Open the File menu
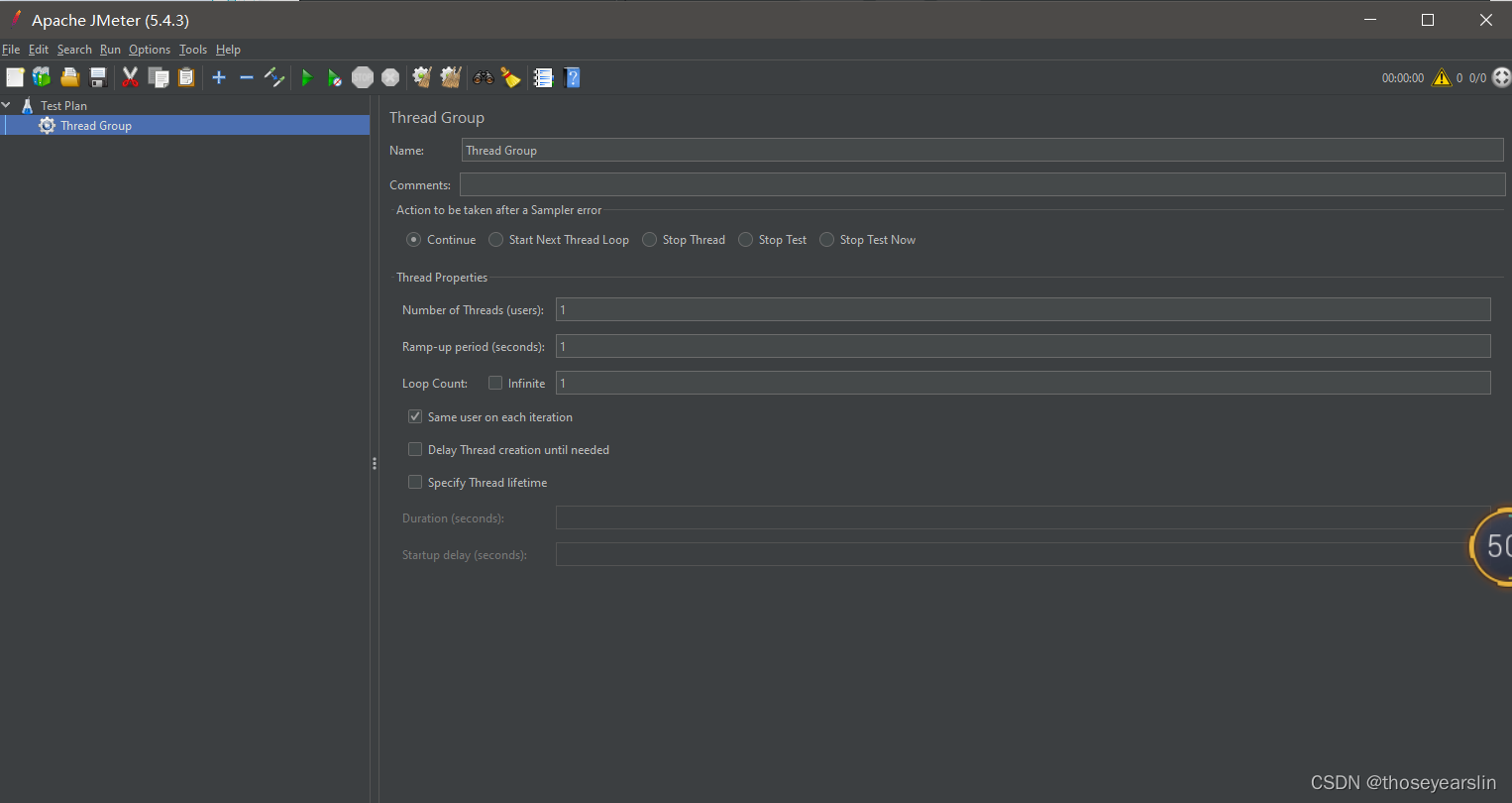The width and height of the screenshot is (1512, 803). [11, 50]
